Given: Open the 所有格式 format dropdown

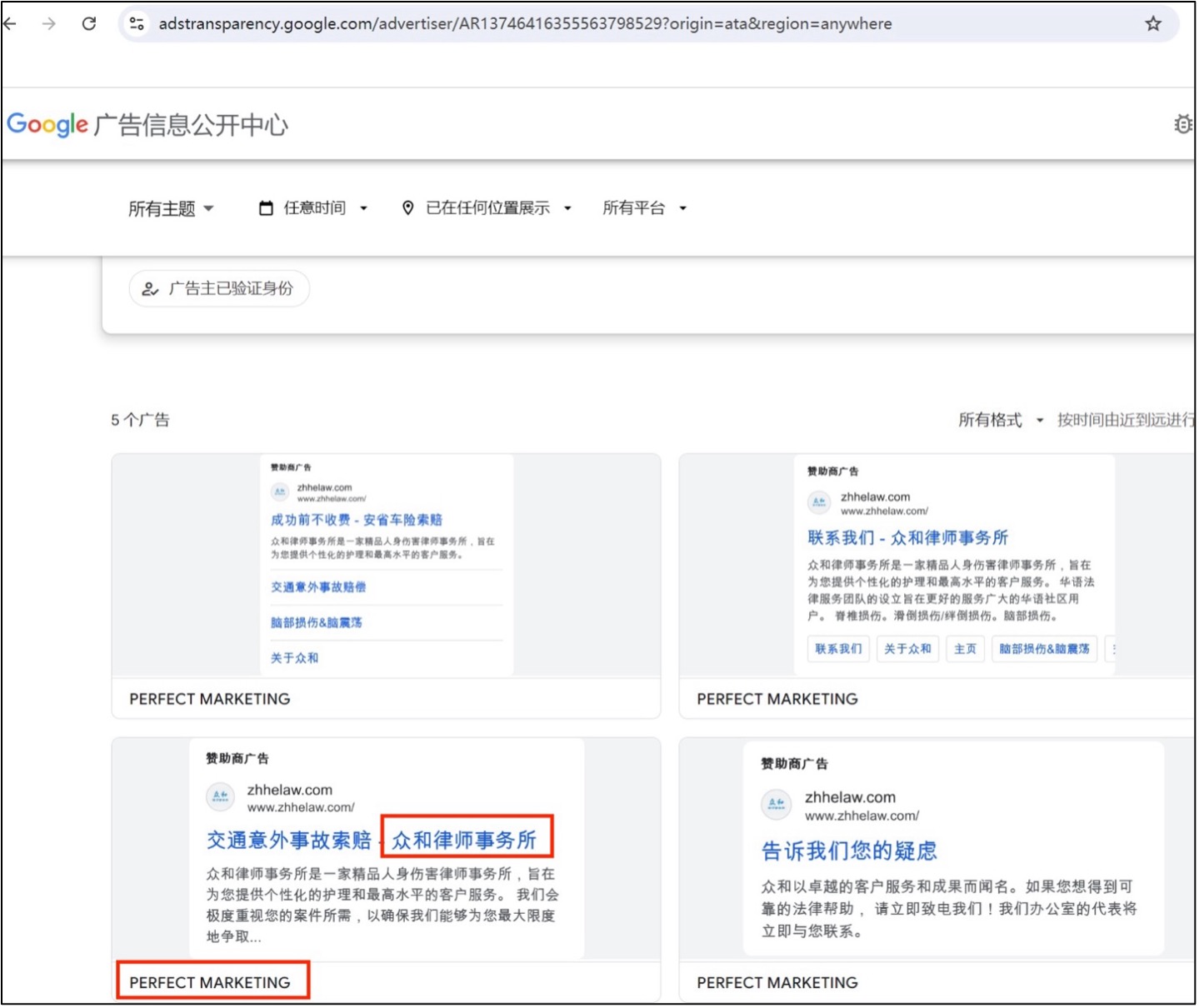Looking at the screenshot, I should click(x=1001, y=420).
